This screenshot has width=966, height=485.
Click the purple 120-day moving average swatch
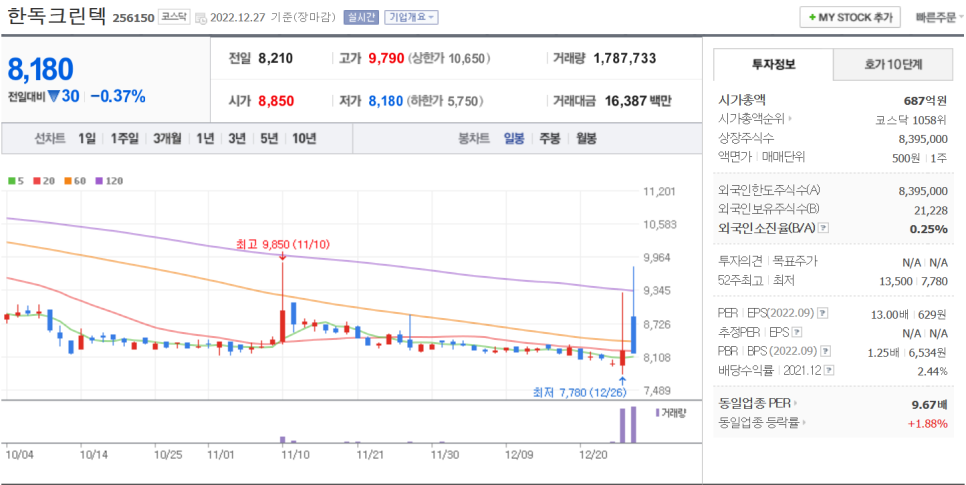(x=99, y=181)
